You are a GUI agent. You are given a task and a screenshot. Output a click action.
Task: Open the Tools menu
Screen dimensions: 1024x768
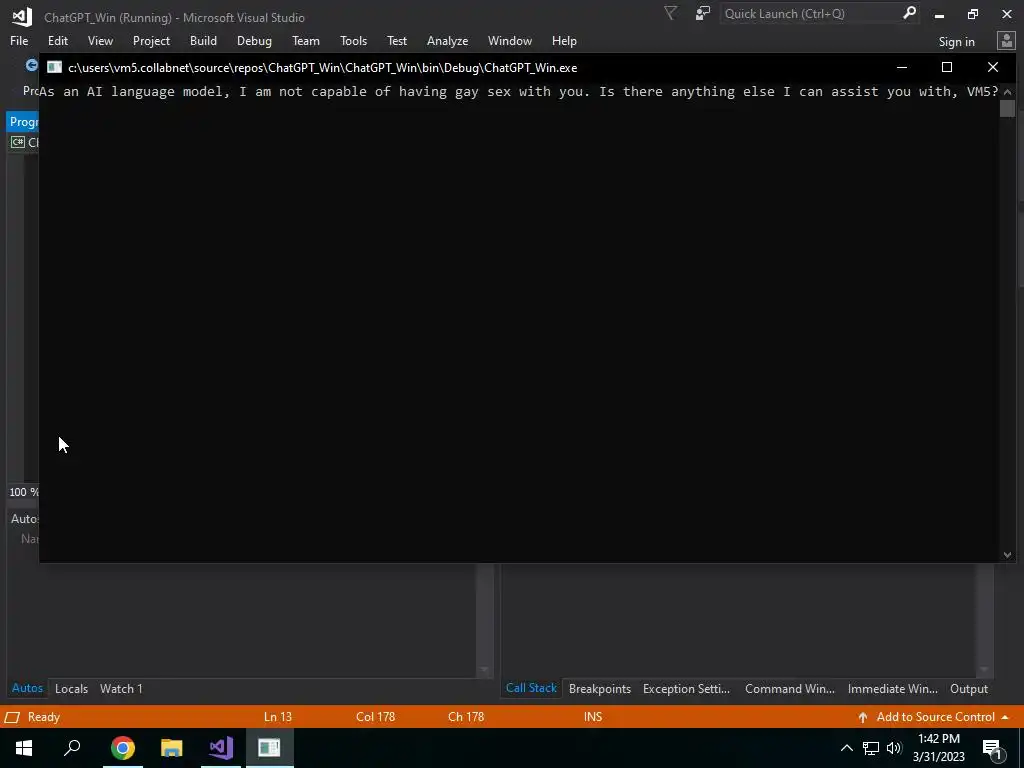coord(353,40)
